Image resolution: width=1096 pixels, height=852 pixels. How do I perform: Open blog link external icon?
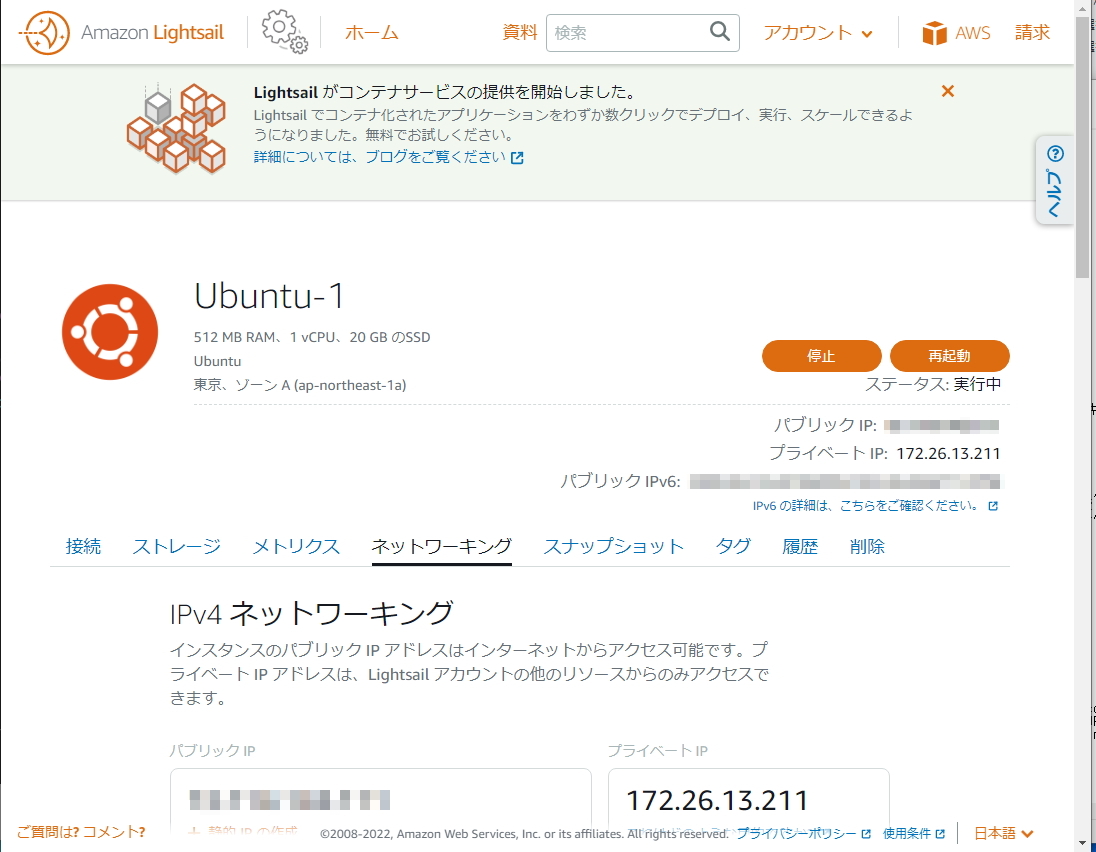click(x=517, y=157)
